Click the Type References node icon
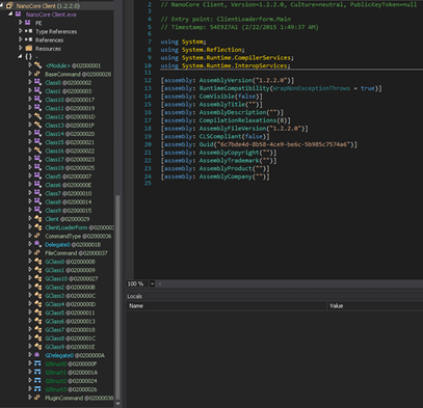The width and height of the screenshot is (423, 408). point(29,31)
